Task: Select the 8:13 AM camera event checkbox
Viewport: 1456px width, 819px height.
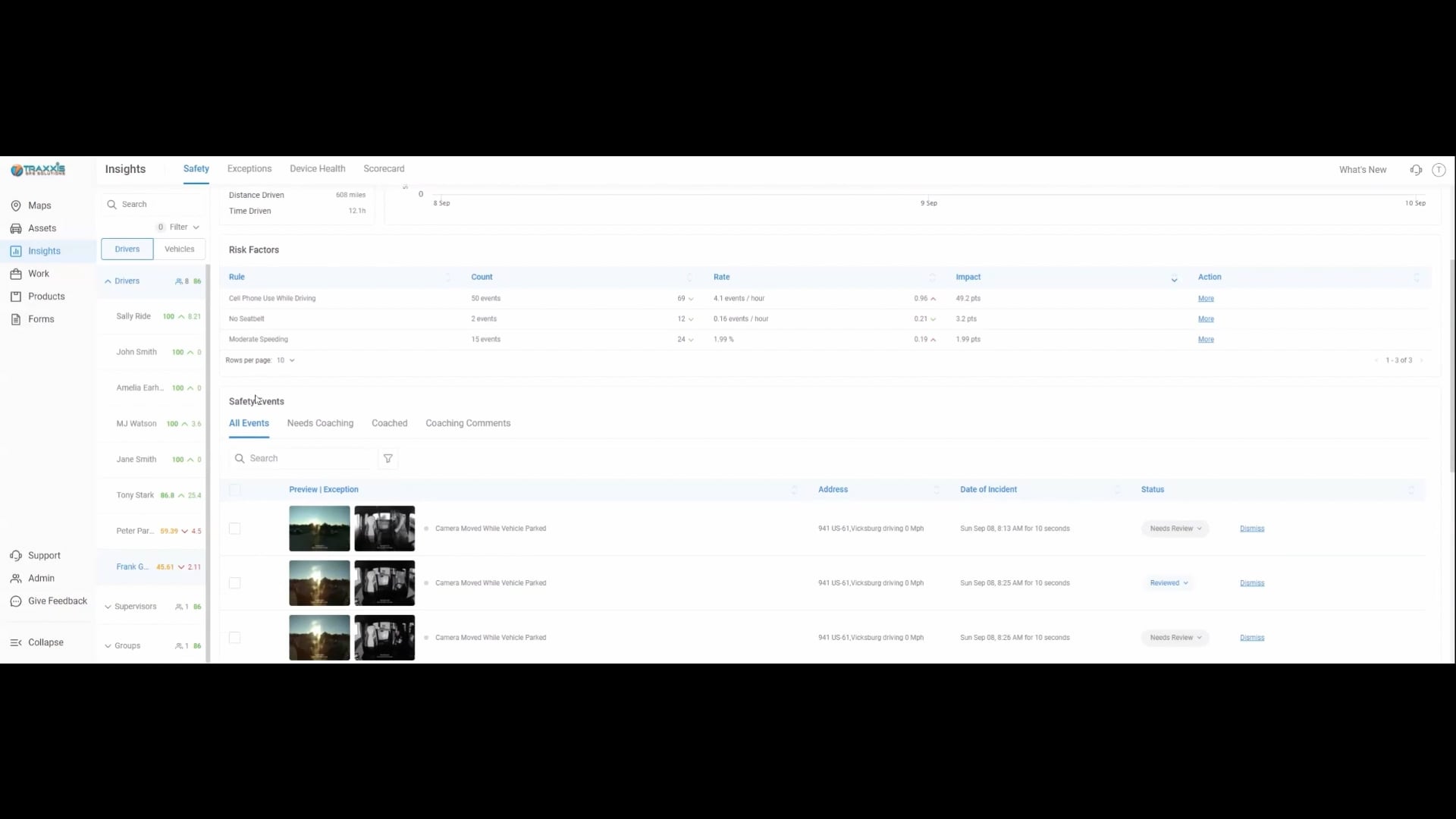Action: click(x=235, y=529)
